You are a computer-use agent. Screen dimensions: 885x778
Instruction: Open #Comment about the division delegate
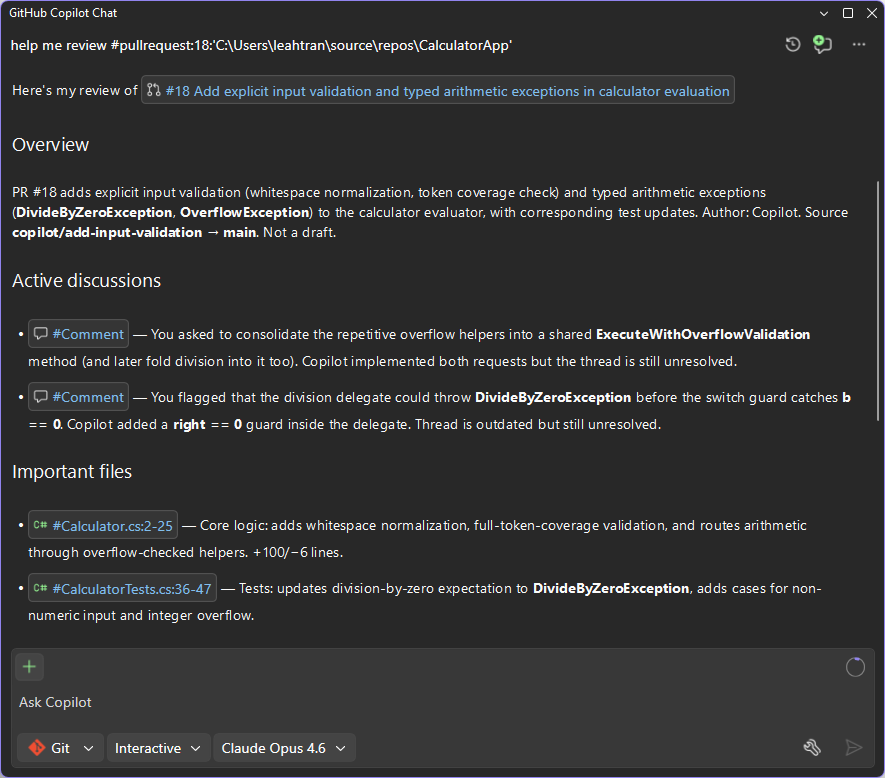click(78, 397)
